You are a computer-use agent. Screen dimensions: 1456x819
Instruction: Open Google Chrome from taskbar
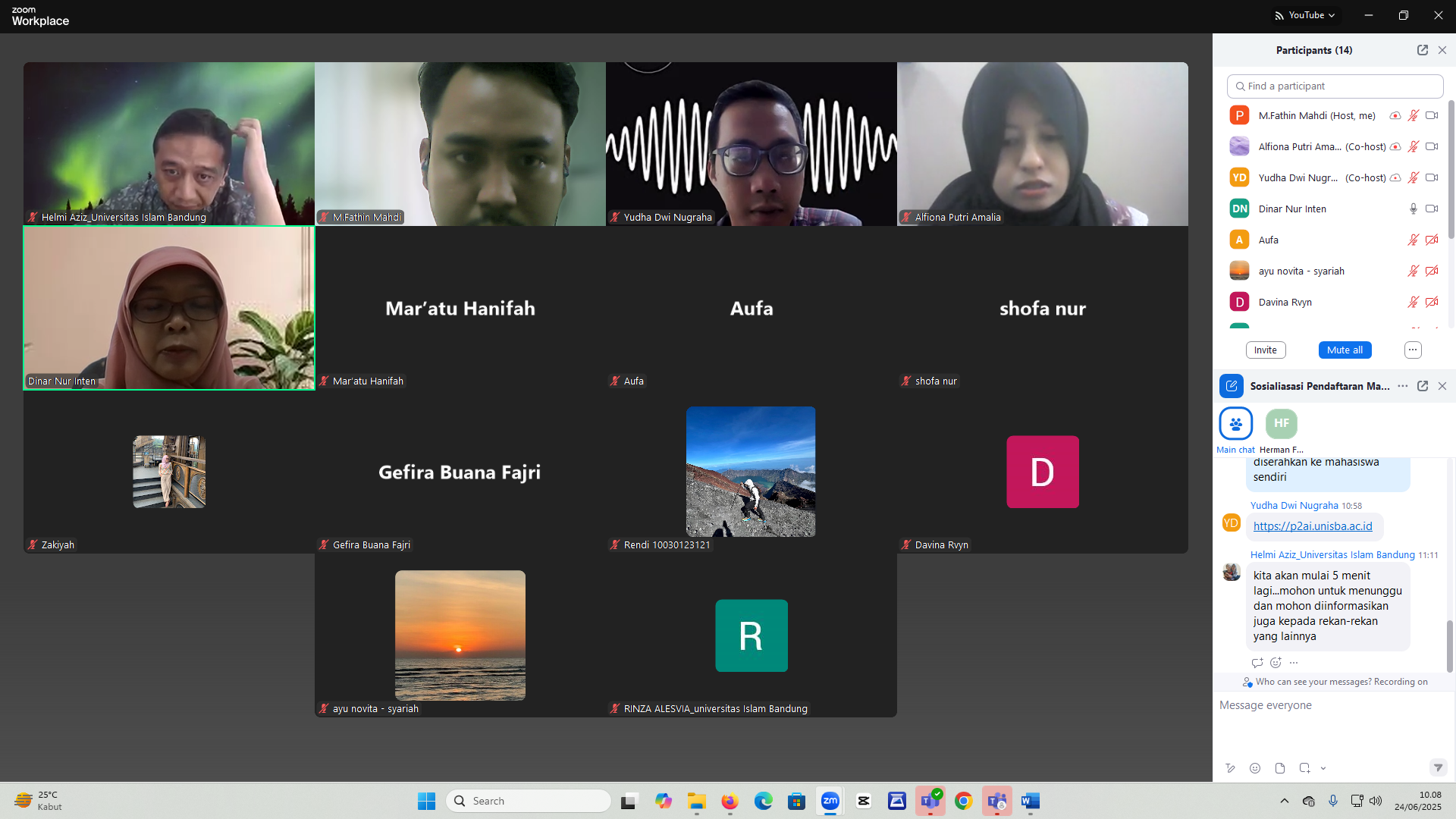[x=964, y=801]
